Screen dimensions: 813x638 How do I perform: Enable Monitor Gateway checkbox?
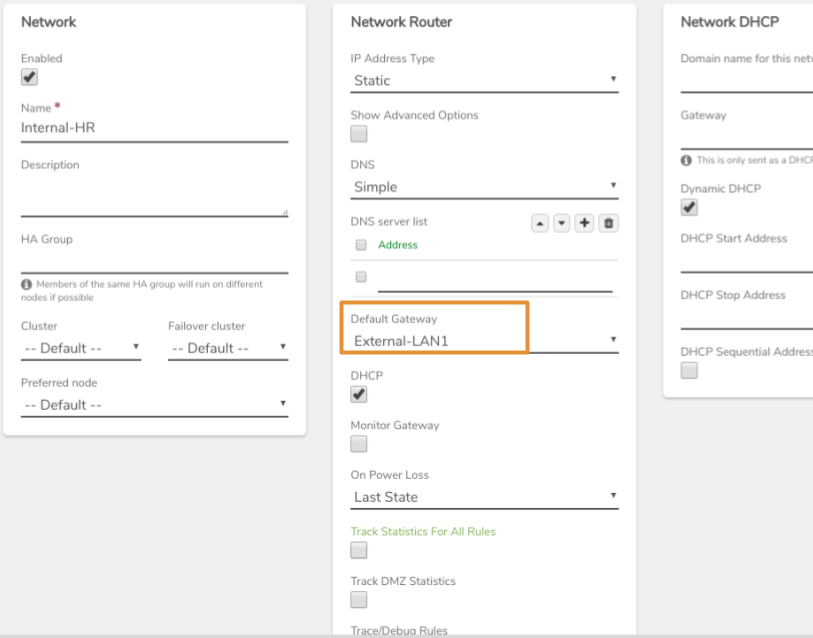pos(359,444)
